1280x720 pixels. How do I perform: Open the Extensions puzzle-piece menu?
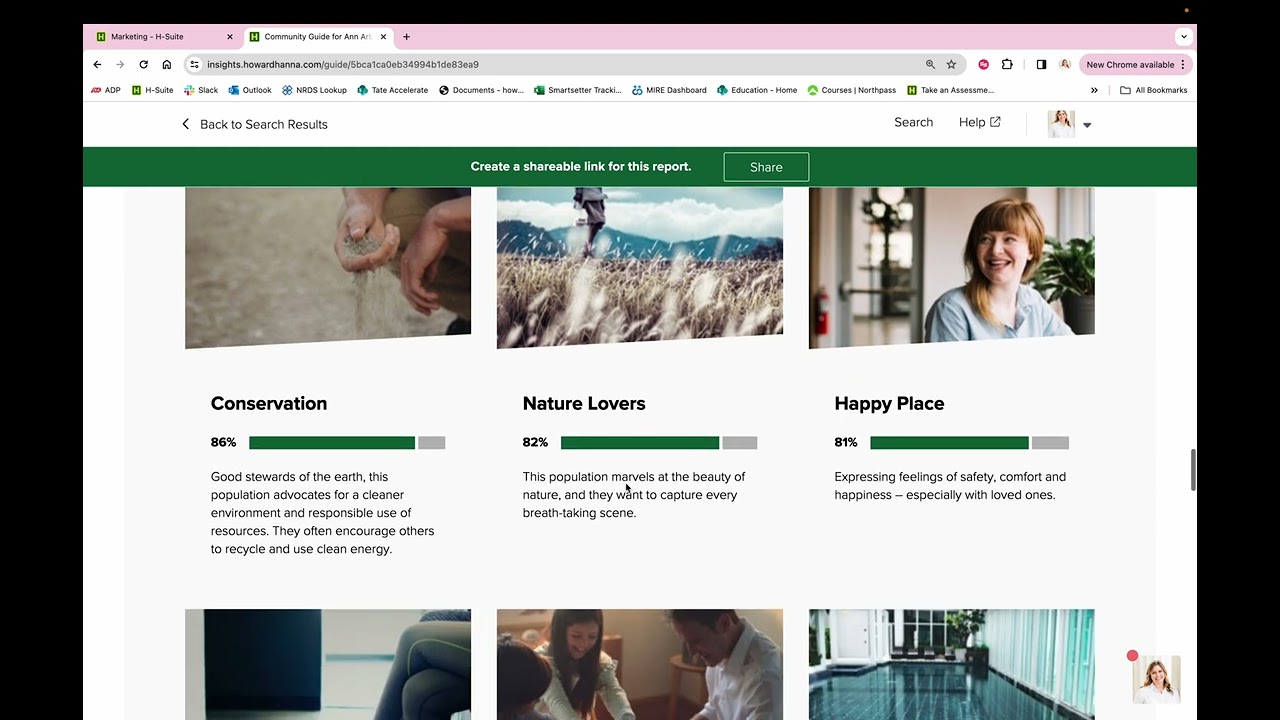coord(1007,64)
